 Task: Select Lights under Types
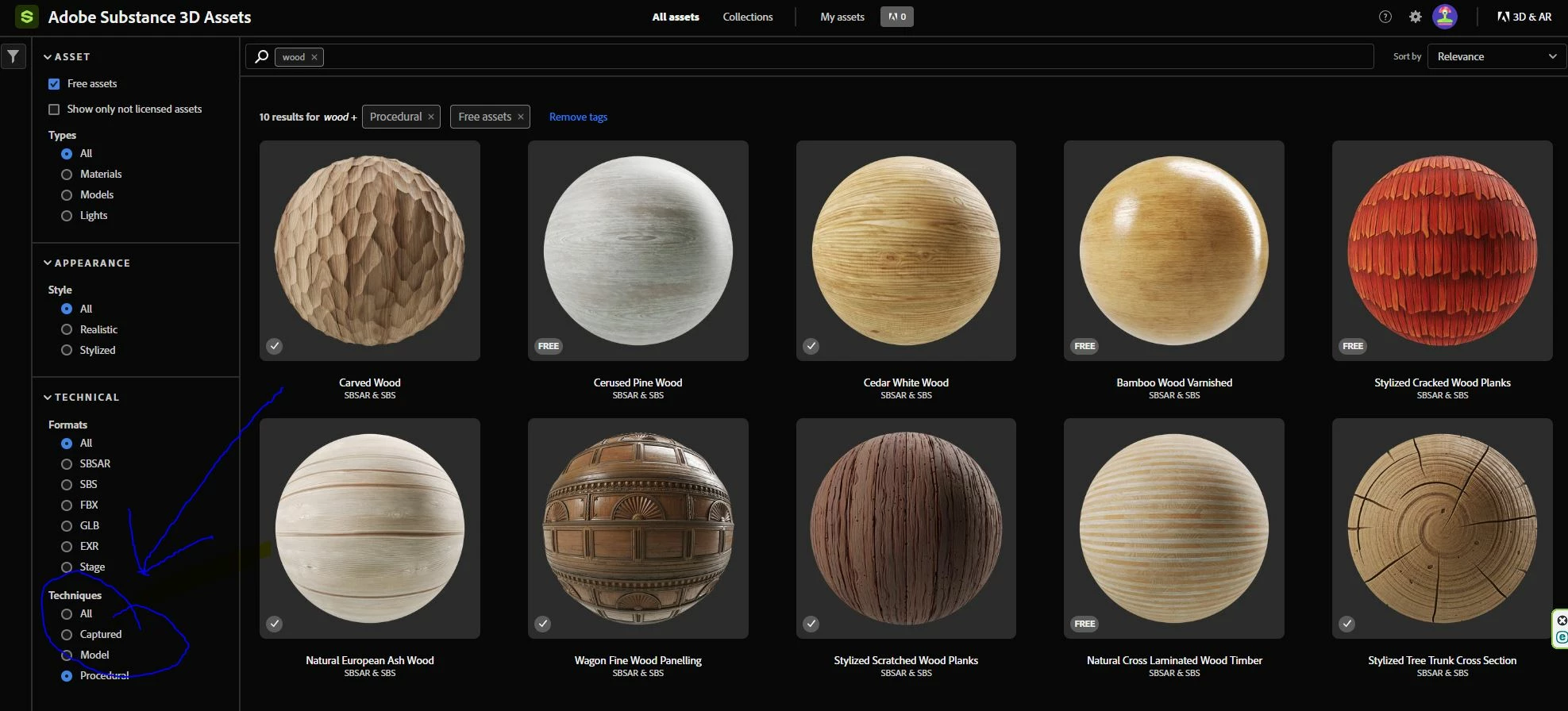click(67, 215)
